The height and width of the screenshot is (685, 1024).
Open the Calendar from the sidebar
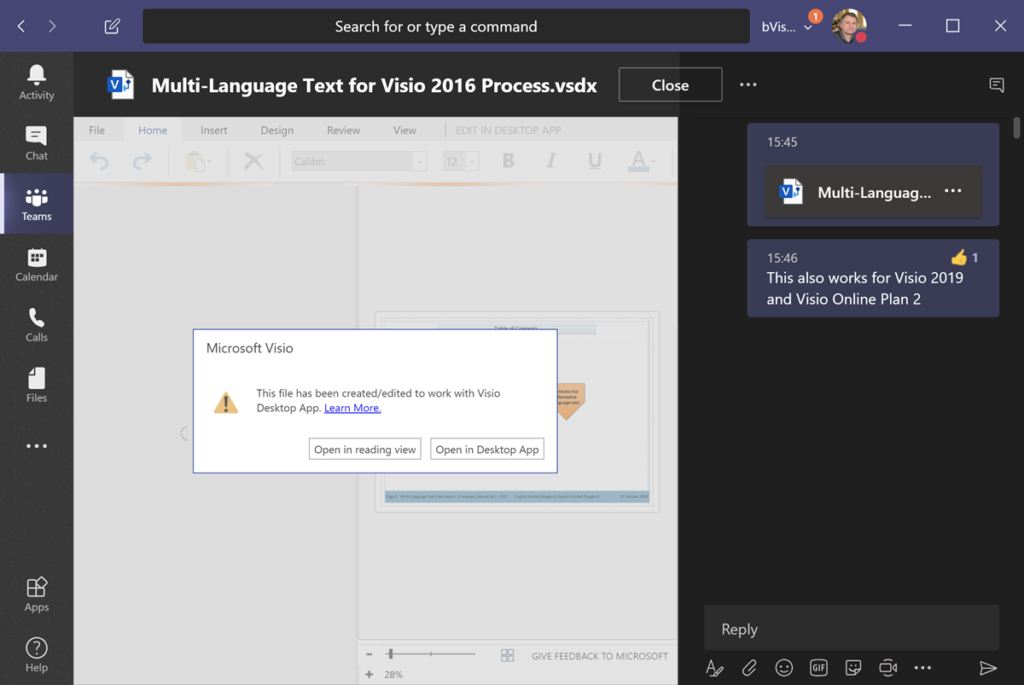coord(37,263)
